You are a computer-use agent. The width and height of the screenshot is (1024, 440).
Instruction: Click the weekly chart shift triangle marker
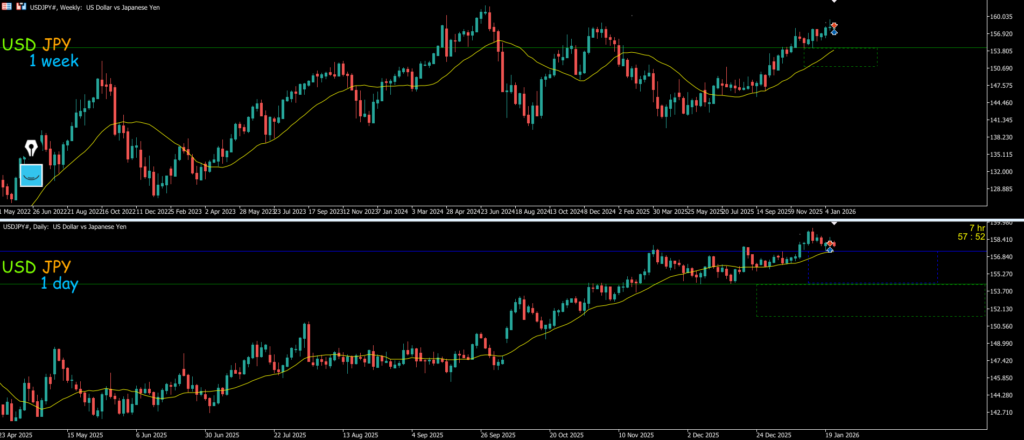point(834,2)
